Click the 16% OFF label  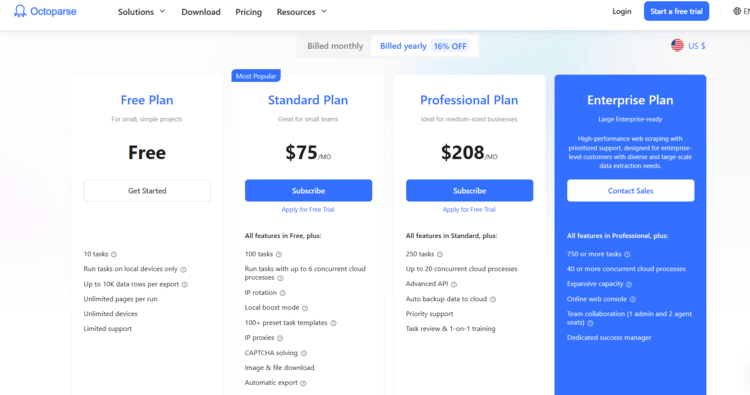click(x=450, y=46)
